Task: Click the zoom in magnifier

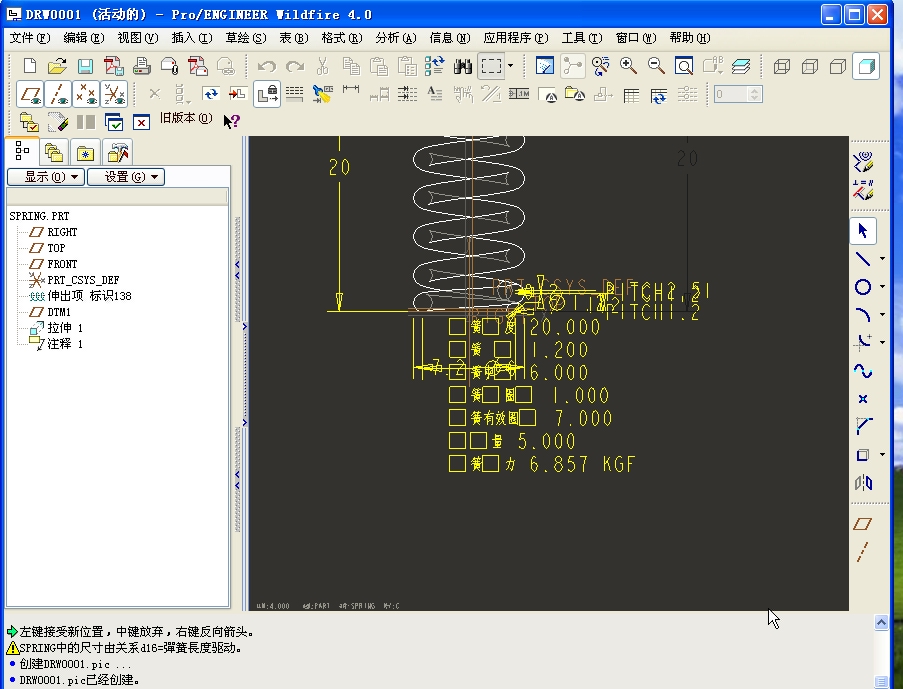Action: coord(628,66)
